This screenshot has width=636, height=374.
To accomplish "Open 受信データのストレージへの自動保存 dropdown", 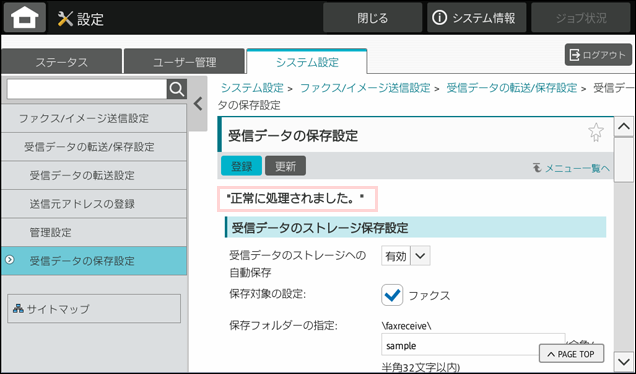I will pyautogui.click(x=406, y=256).
